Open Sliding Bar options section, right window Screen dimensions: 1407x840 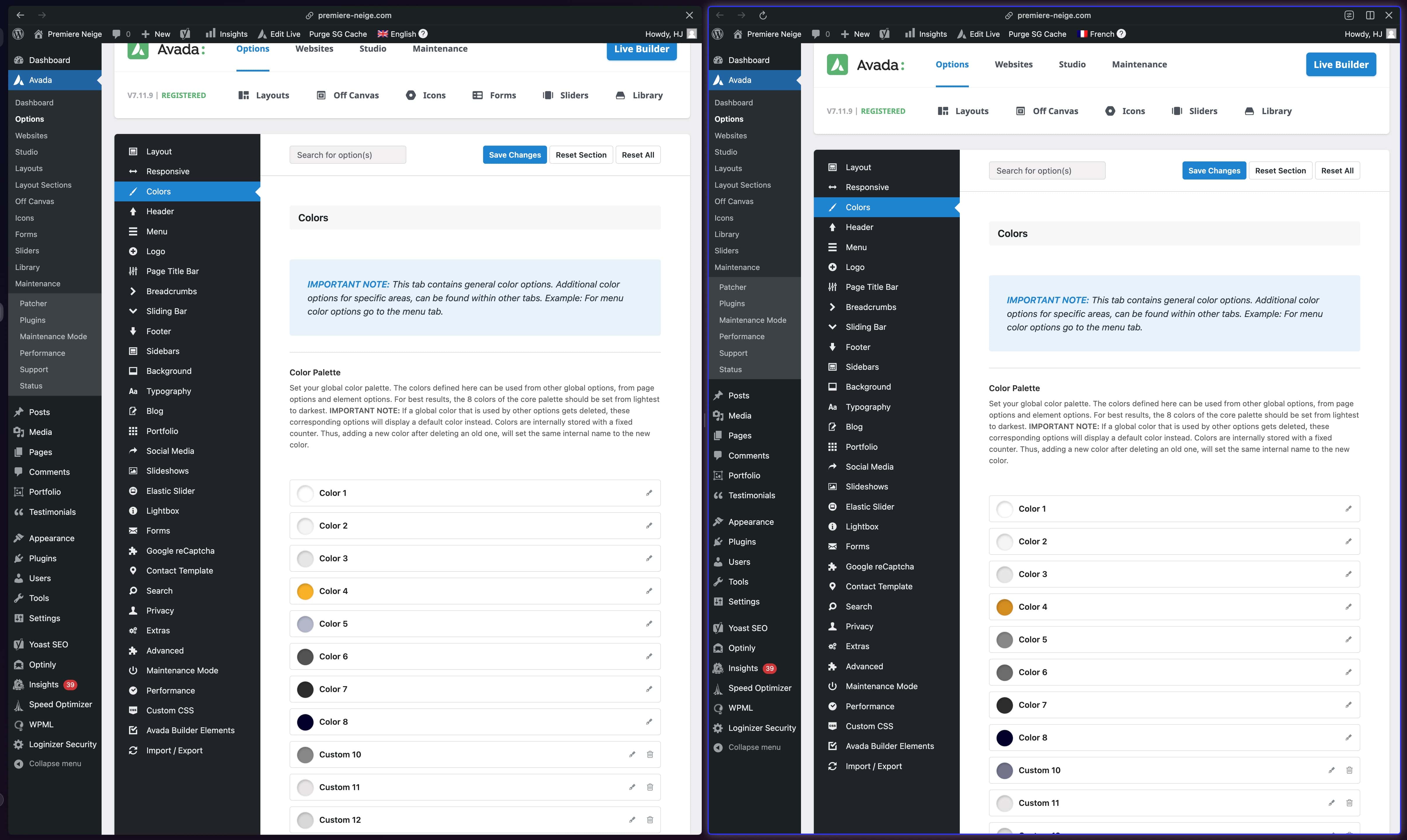click(x=886, y=327)
